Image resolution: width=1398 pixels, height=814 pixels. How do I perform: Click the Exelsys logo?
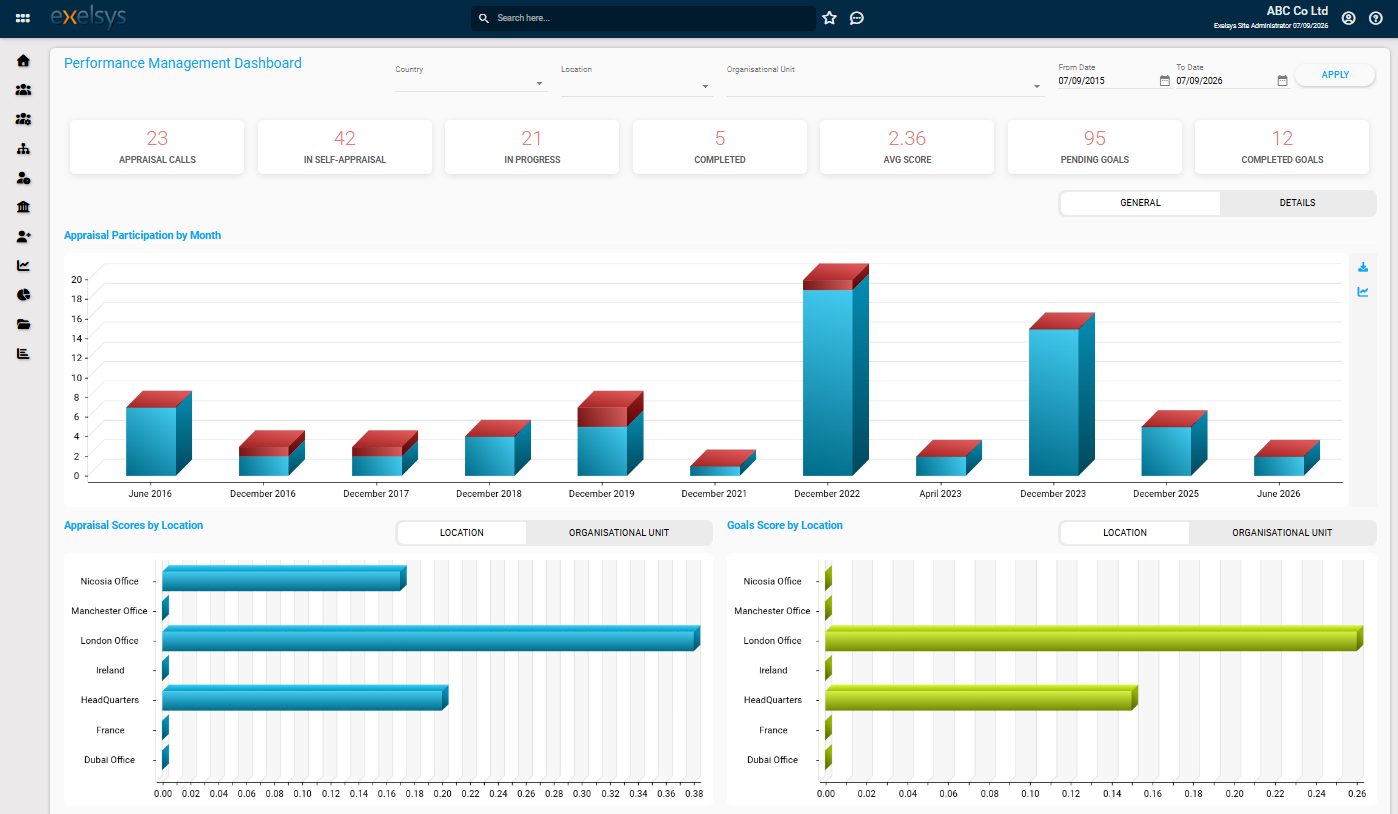[88, 18]
